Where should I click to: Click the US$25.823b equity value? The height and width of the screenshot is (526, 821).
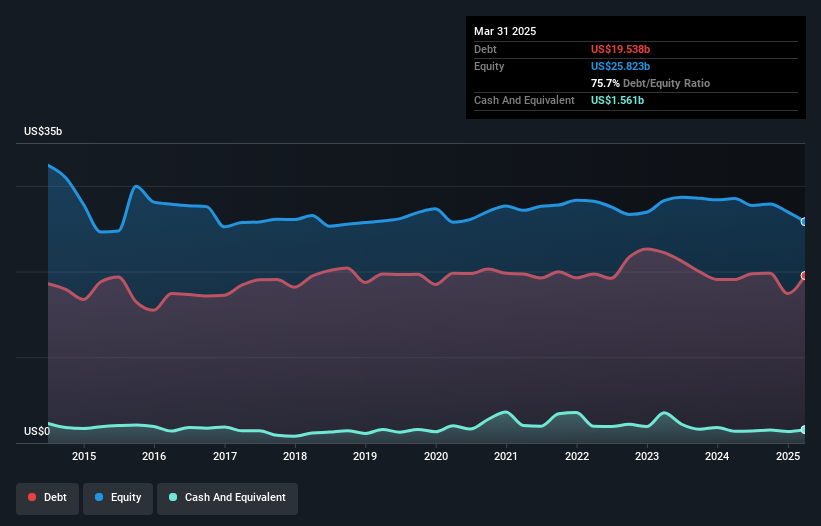(620, 66)
